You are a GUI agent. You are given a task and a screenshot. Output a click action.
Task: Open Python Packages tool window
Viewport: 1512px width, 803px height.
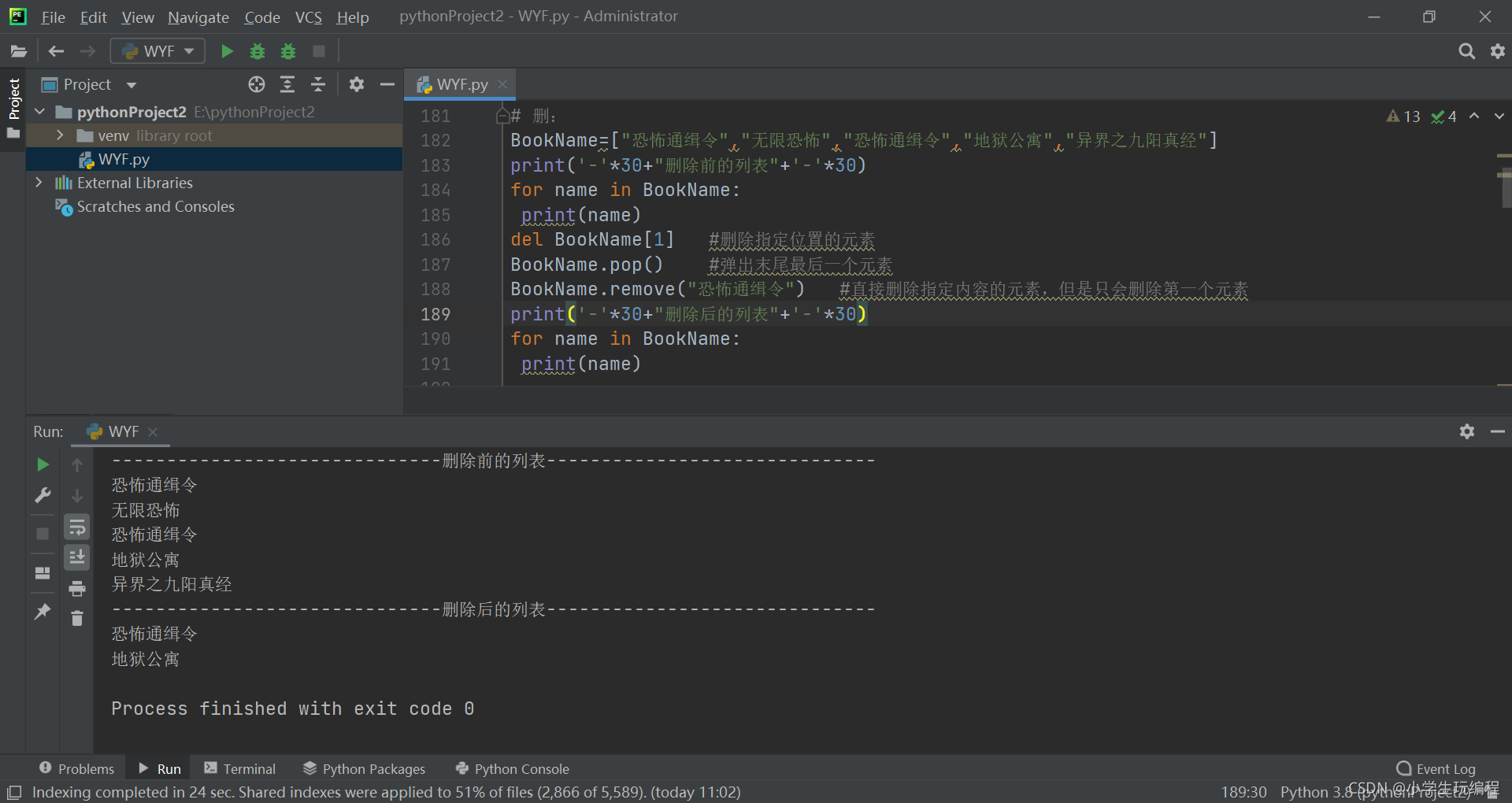[x=364, y=768]
